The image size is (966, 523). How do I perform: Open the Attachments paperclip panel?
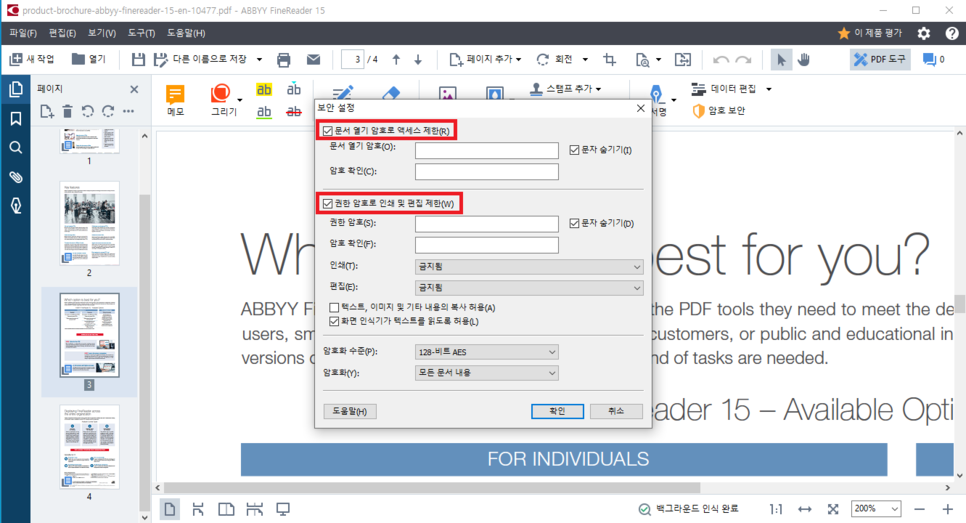(x=16, y=177)
